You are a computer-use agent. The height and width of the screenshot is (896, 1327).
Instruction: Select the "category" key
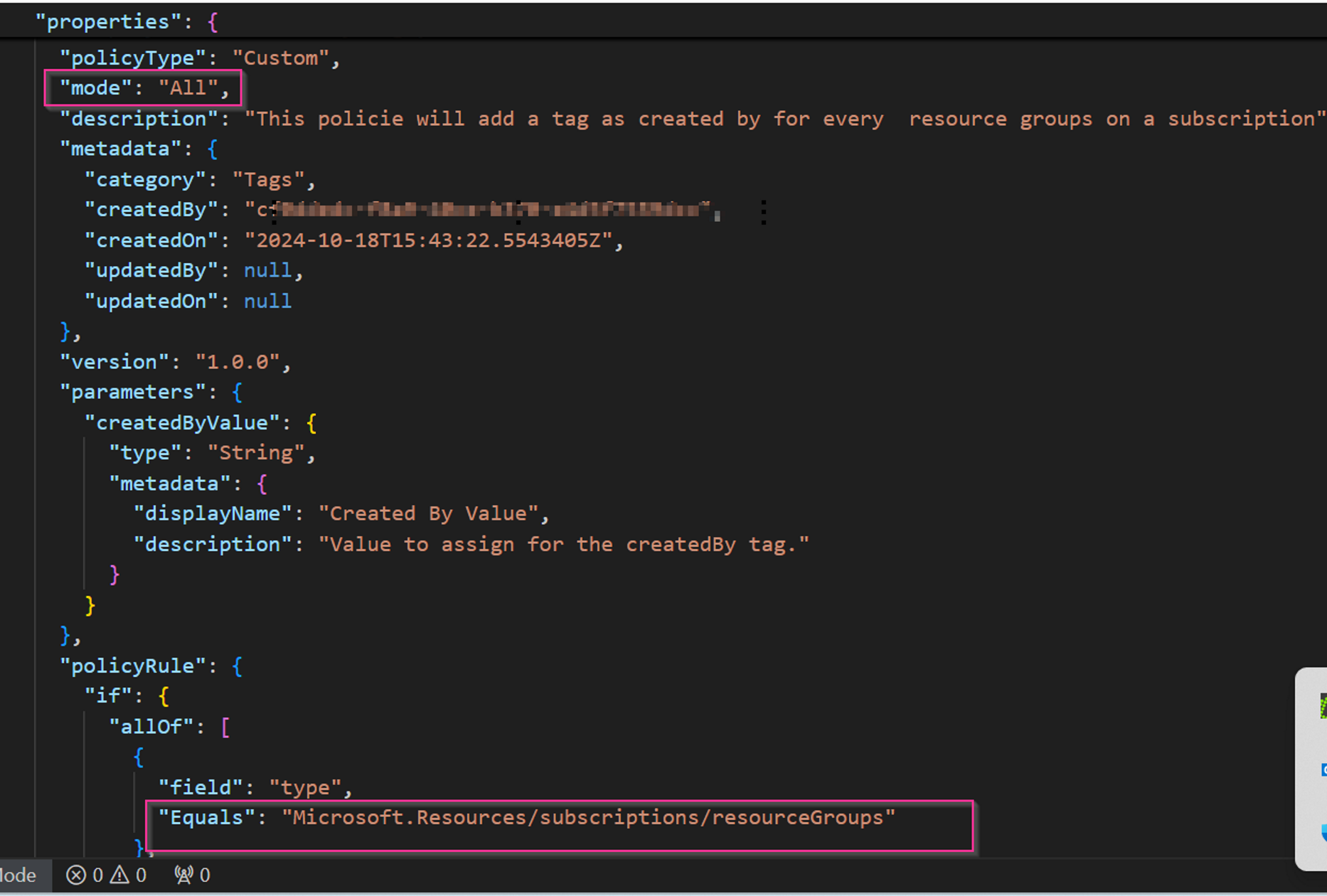click(x=146, y=179)
